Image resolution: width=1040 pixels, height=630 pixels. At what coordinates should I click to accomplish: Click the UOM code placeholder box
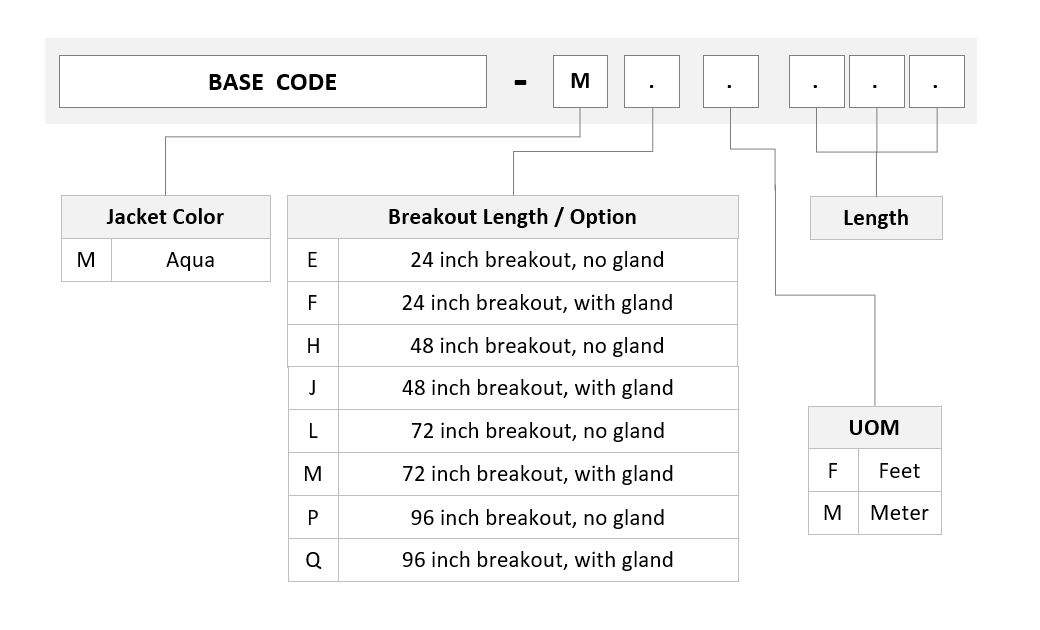pyautogui.click(x=731, y=82)
